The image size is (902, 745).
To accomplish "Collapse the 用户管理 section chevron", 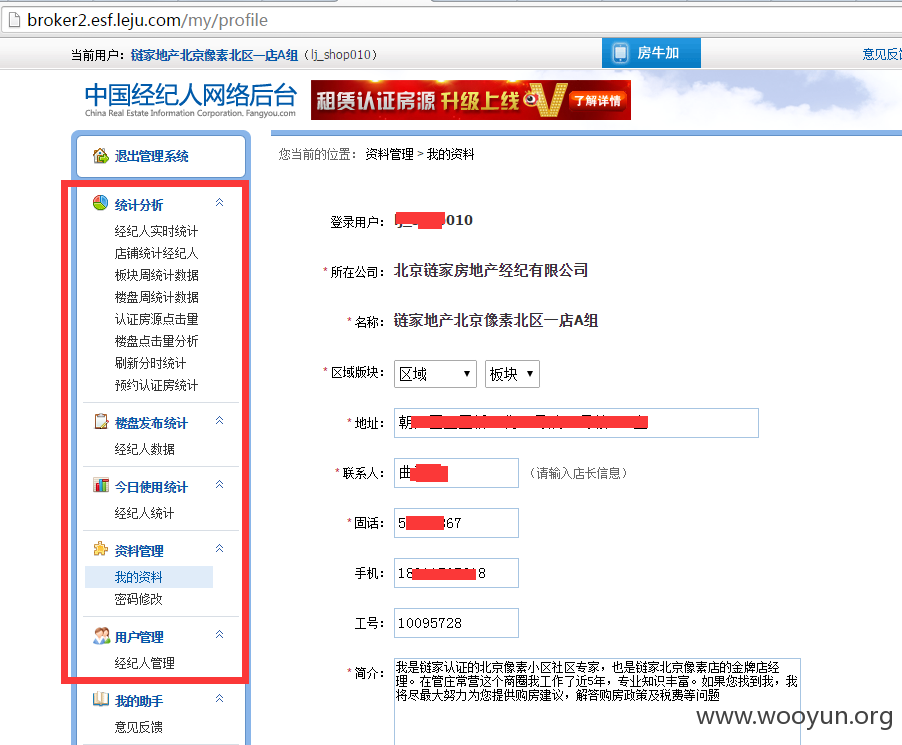I will pyautogui.click(x=219, y=635).
